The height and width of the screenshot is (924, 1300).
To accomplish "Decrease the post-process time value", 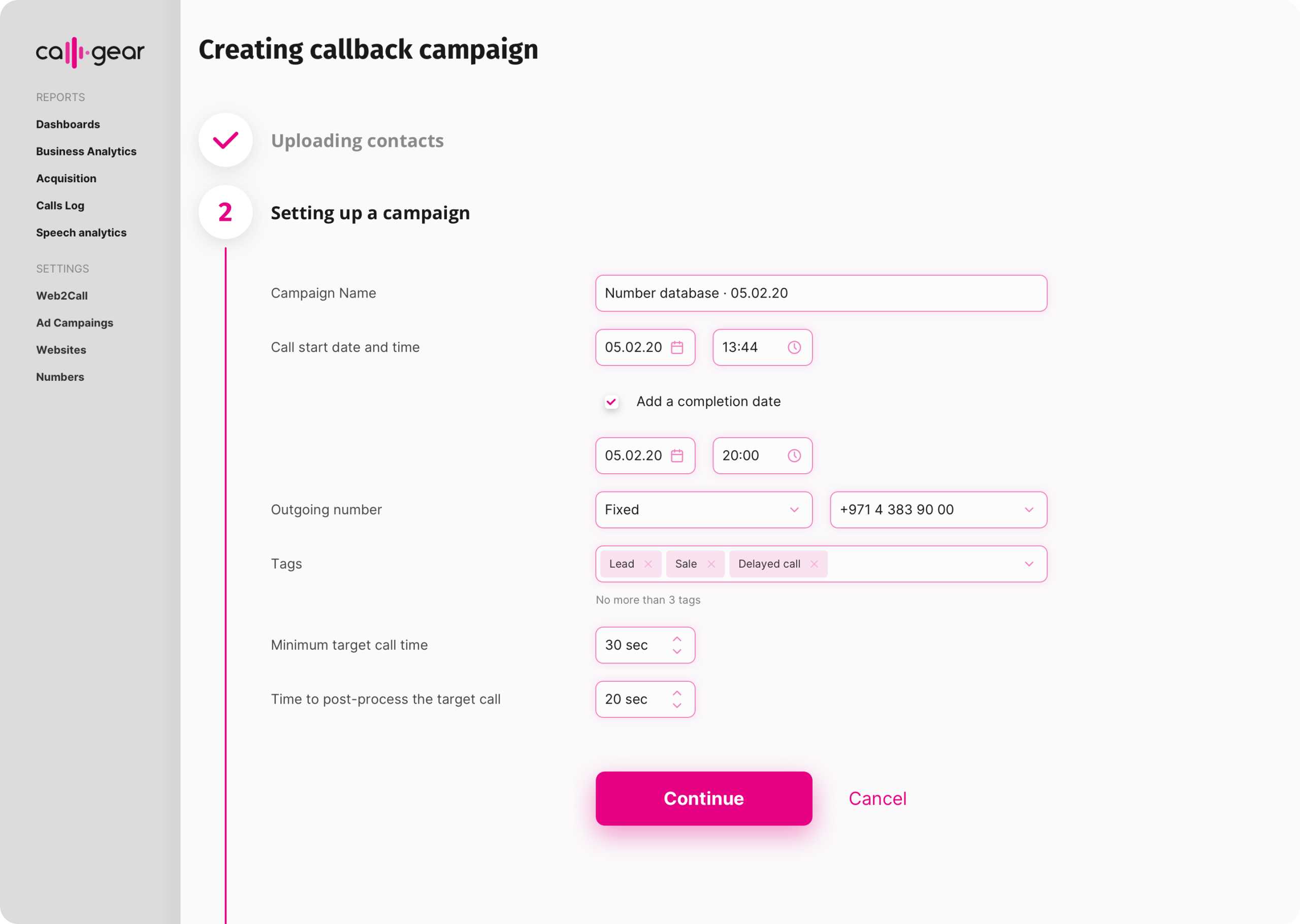I will pos(677,706).
